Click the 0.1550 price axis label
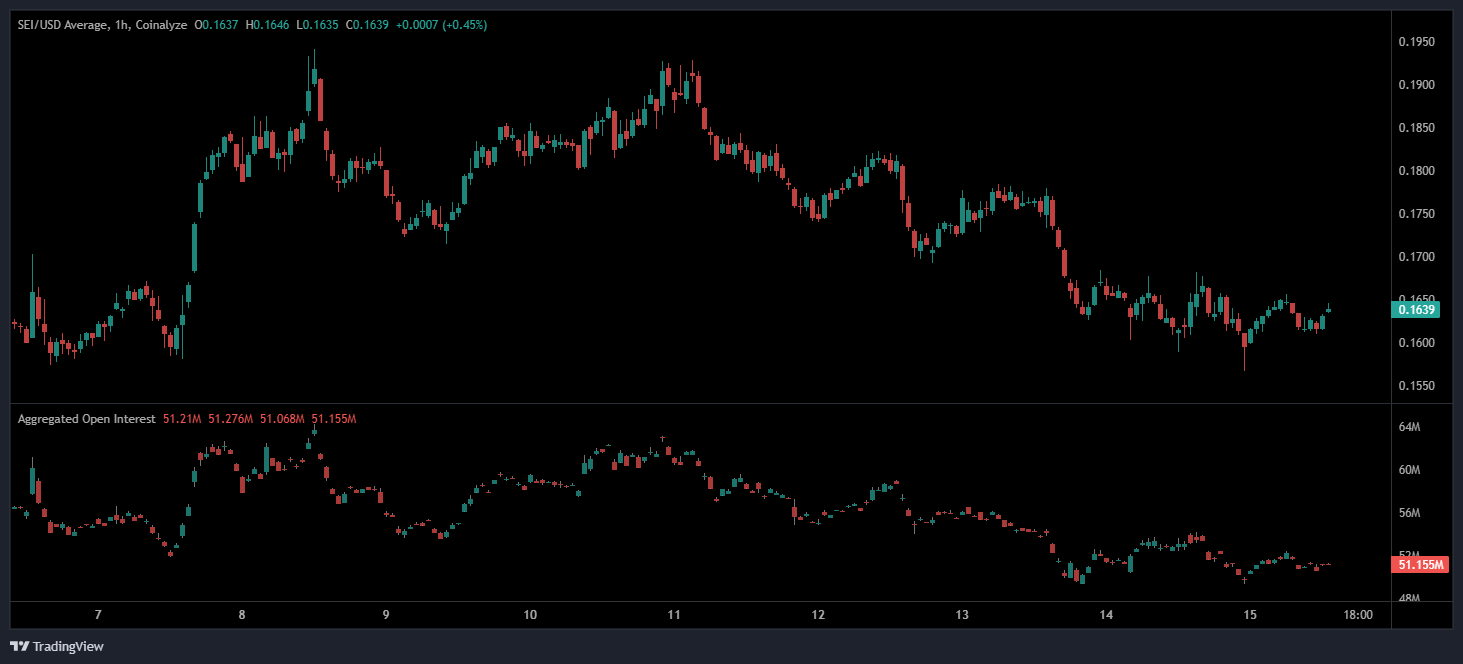Viewport: 1463px width, 664px height. (1417, 386)
